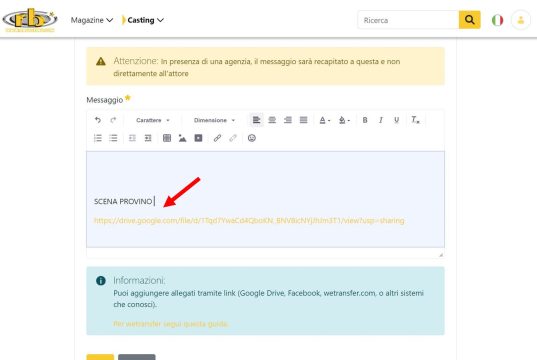
Task: Open the background color picker
Action: tap(344, 120)
